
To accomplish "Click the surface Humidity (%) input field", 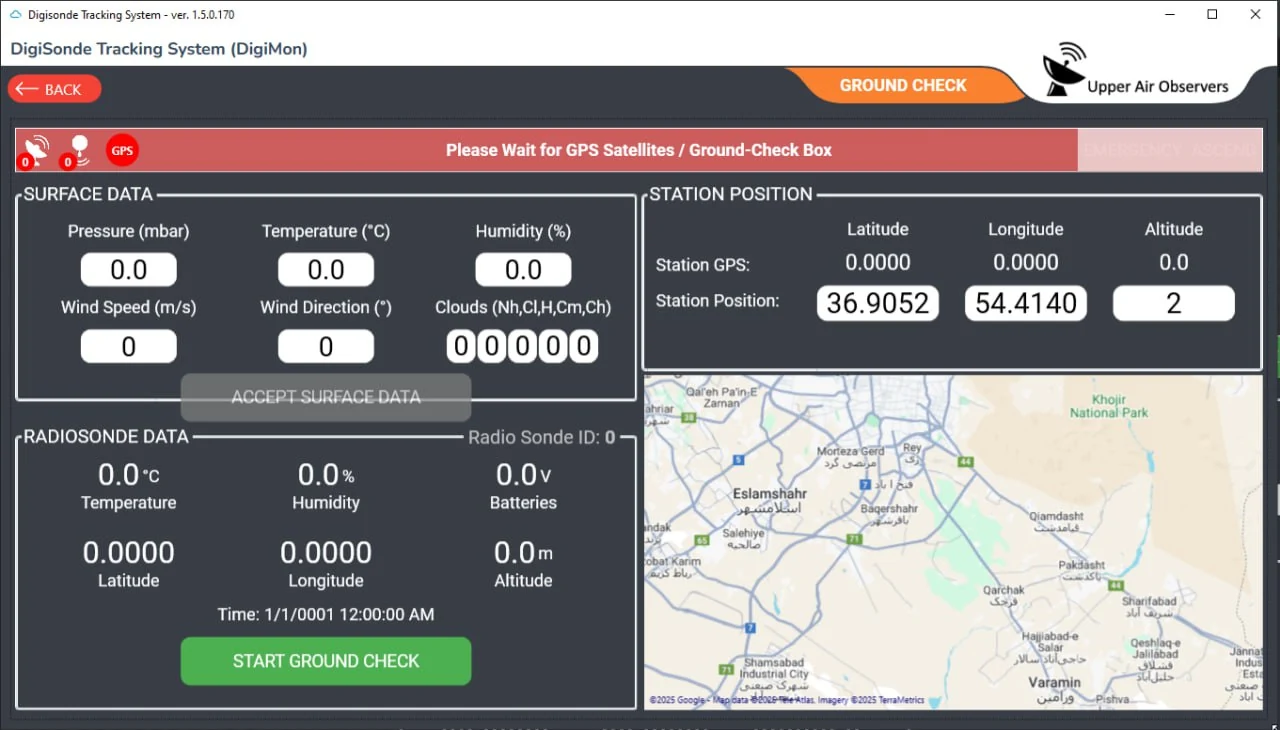I will point(523,270).
